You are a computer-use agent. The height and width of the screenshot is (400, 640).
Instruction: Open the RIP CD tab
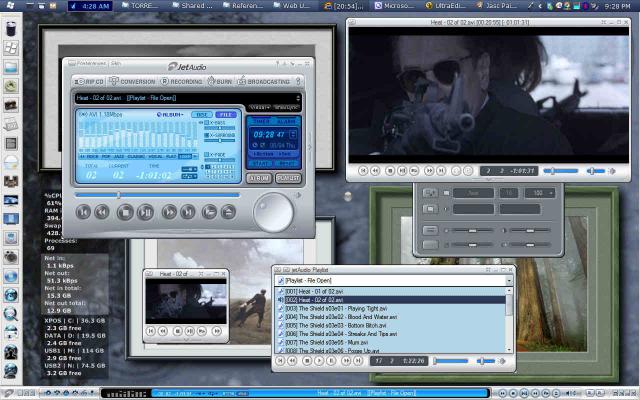pos(89,82)
